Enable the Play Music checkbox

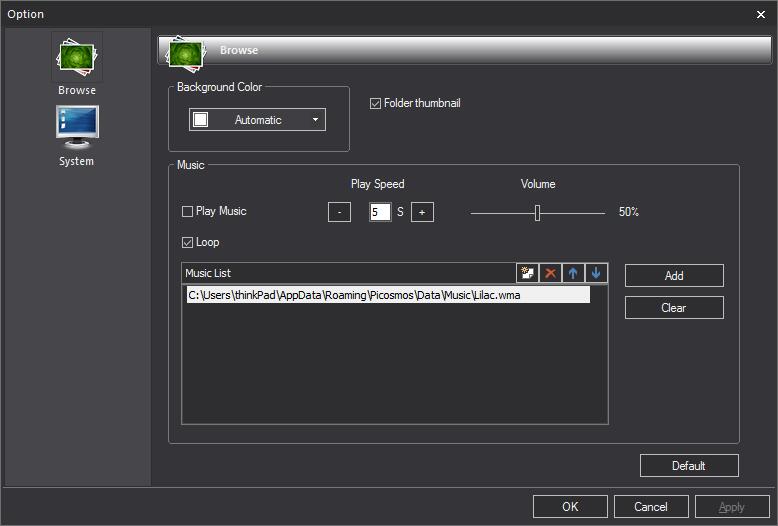(187, 212)
